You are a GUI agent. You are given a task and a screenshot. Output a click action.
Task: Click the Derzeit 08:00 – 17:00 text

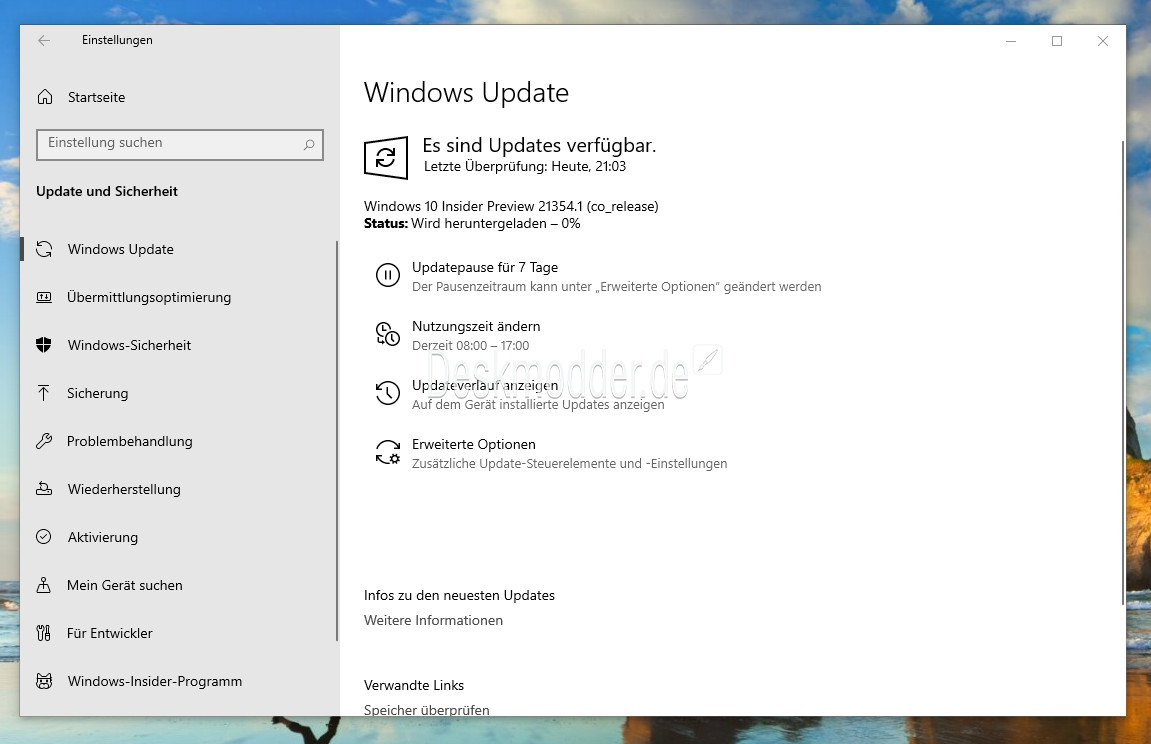tap(471, 346)
